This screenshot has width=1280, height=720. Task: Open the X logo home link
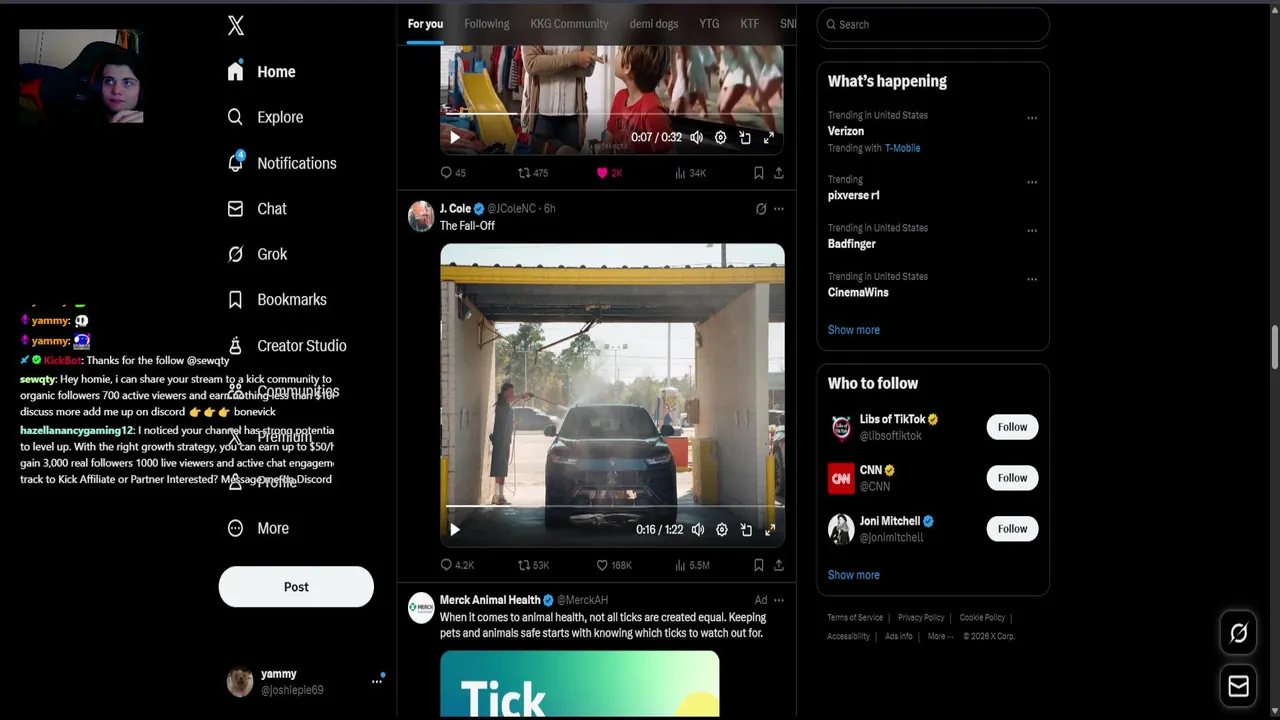point(236,26)
